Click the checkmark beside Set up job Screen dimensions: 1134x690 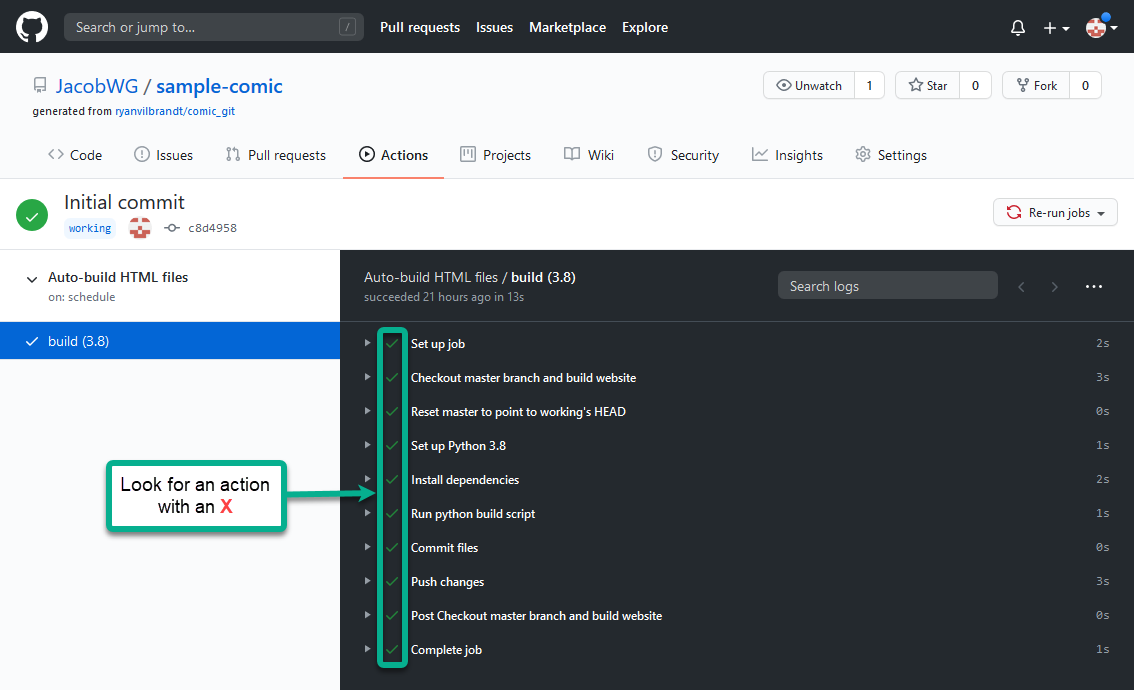392,344
